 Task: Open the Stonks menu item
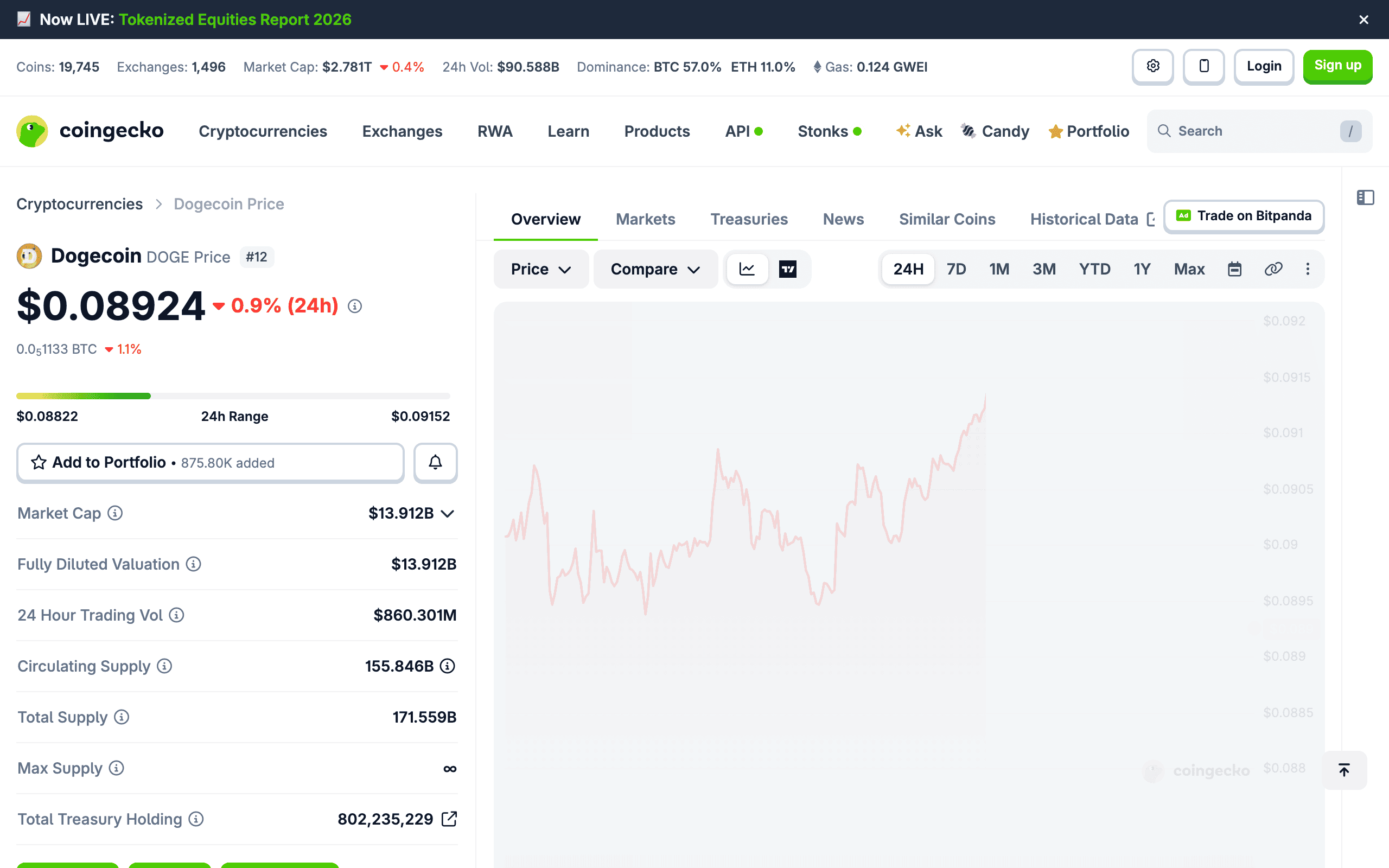pos(830,131)
